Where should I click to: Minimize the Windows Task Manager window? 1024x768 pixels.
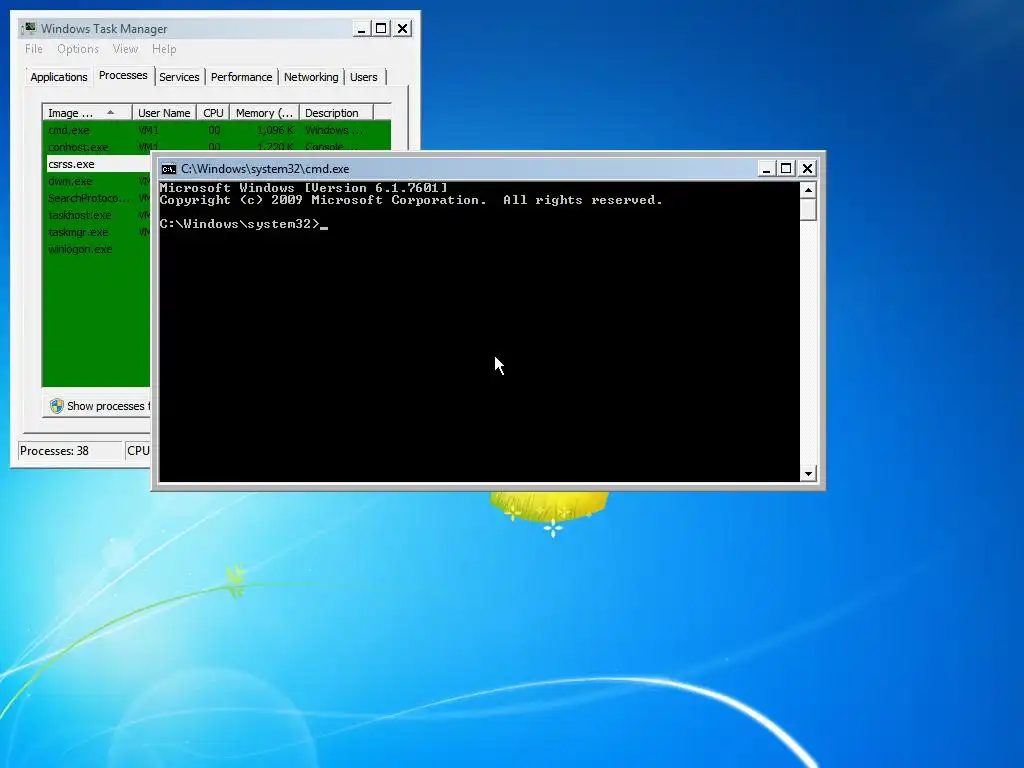[x=361, y=28]
